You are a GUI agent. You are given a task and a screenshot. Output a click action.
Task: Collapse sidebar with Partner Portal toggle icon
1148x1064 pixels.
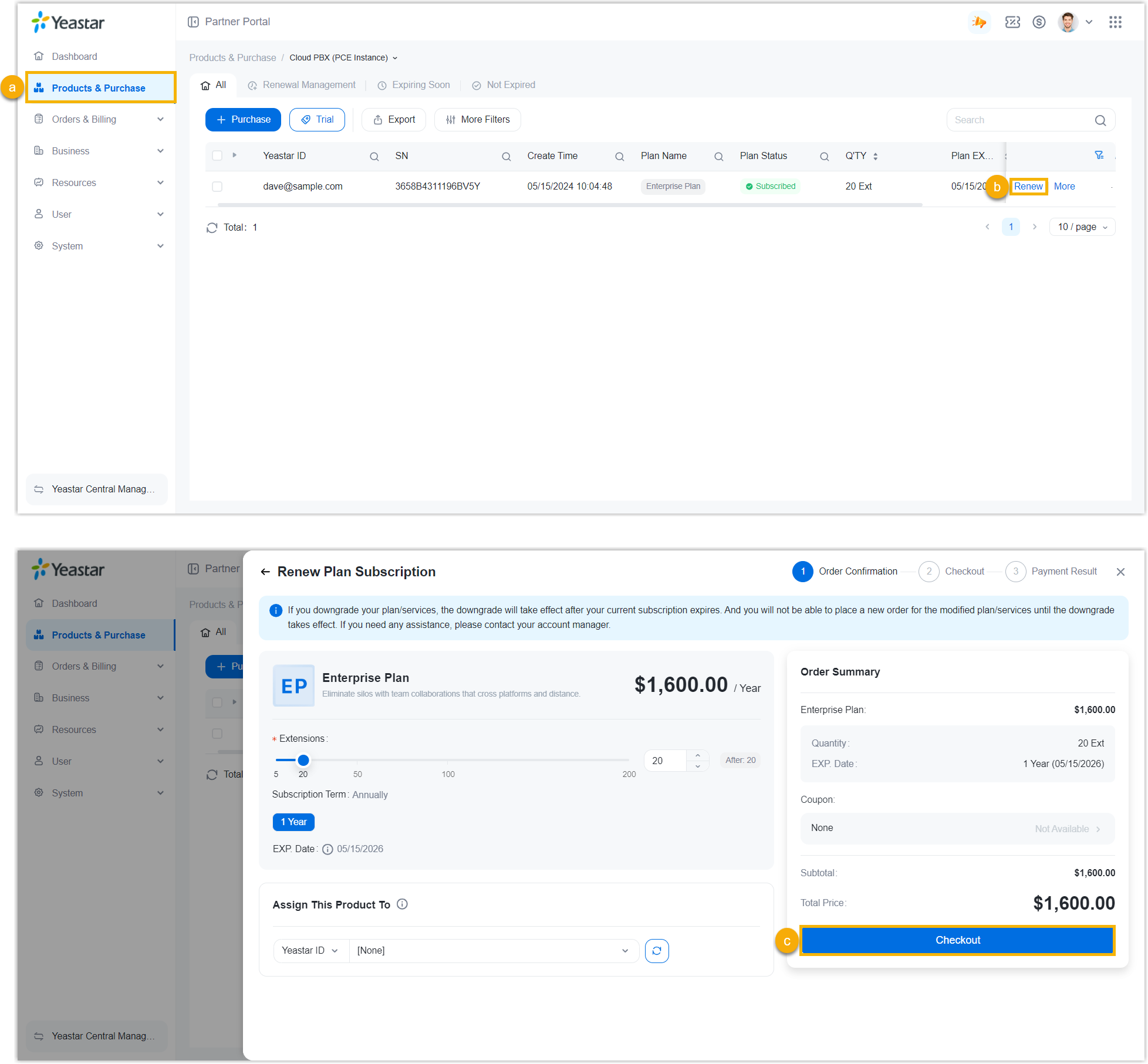pyautogui.click(x=193, y=22)
